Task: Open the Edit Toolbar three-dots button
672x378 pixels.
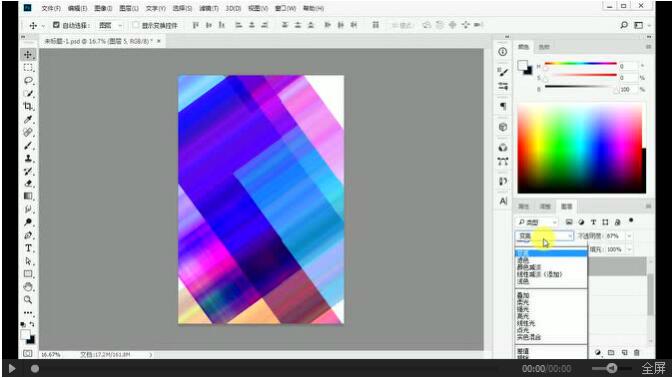Action: 28,312
